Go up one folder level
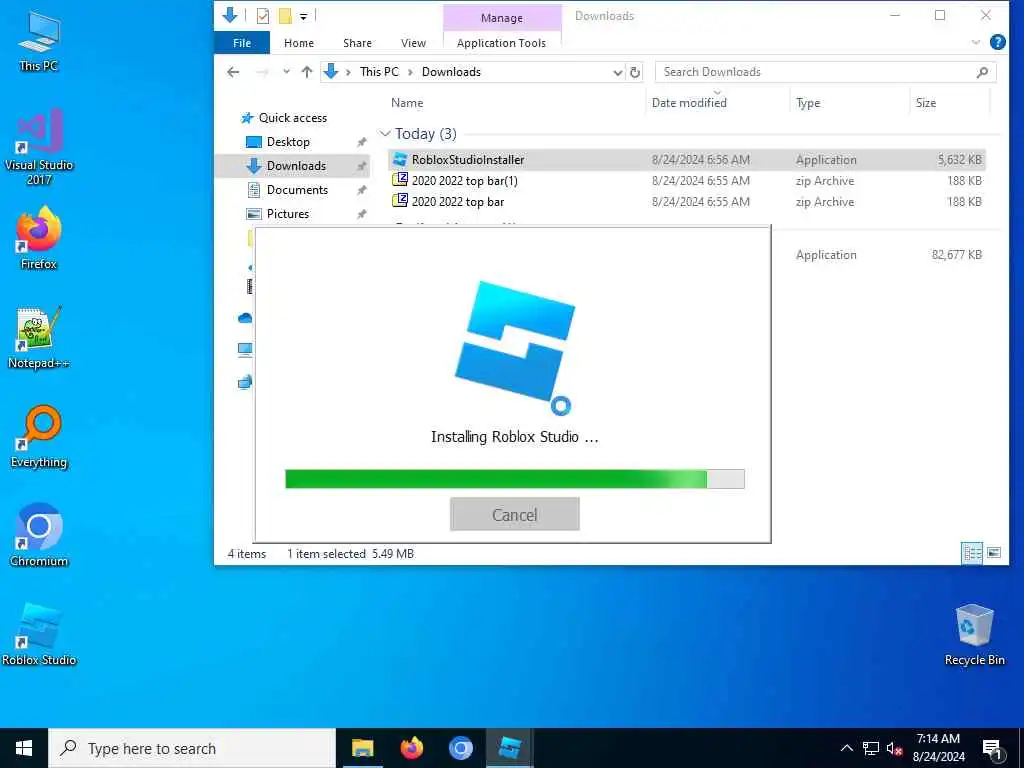This screenshot has height=768, width=1024. point(307,72)
